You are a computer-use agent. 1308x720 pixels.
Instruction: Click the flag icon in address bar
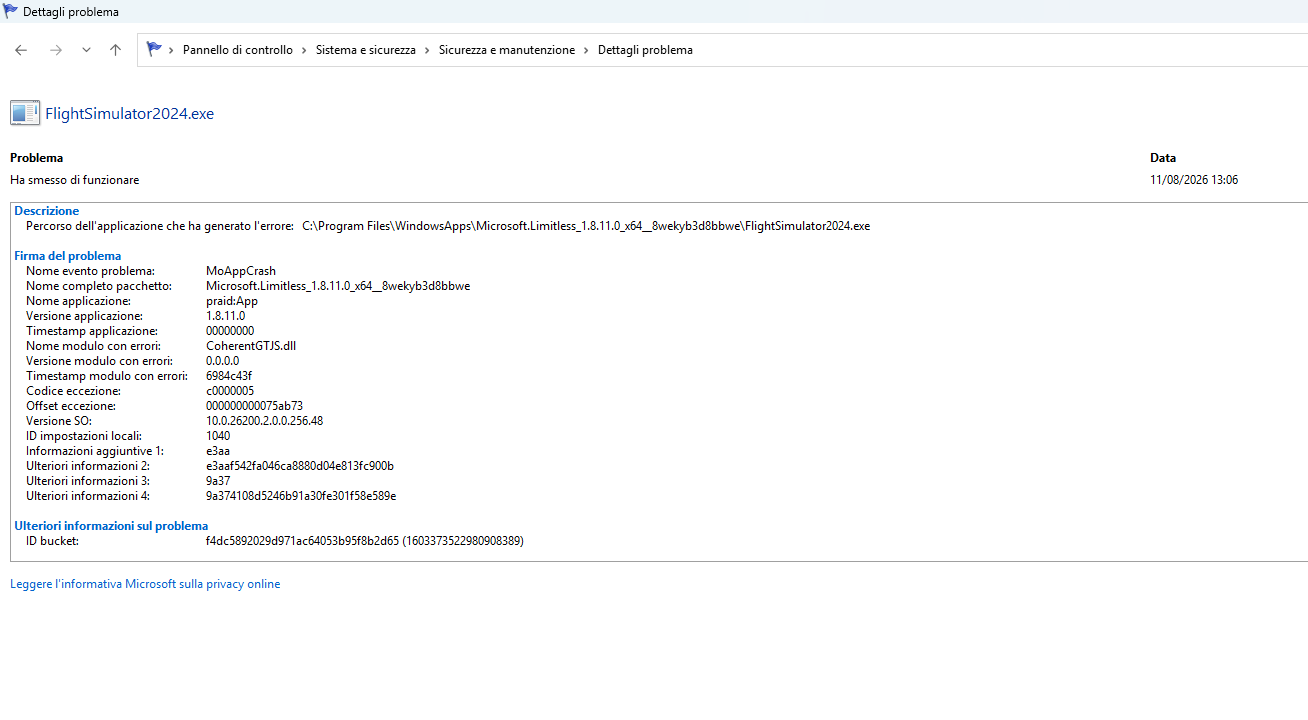tap(154, 49)
